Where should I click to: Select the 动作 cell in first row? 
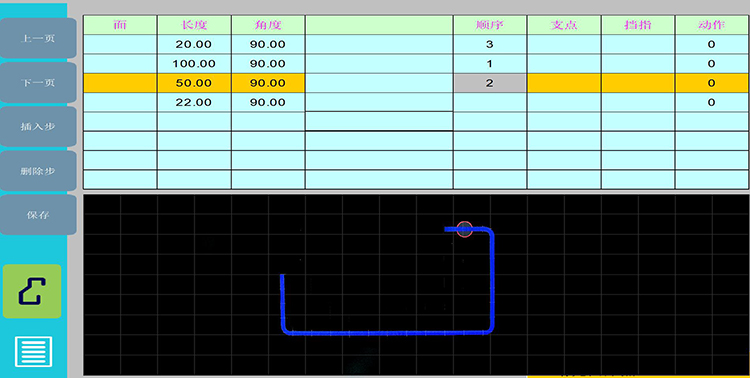point(712,44)
